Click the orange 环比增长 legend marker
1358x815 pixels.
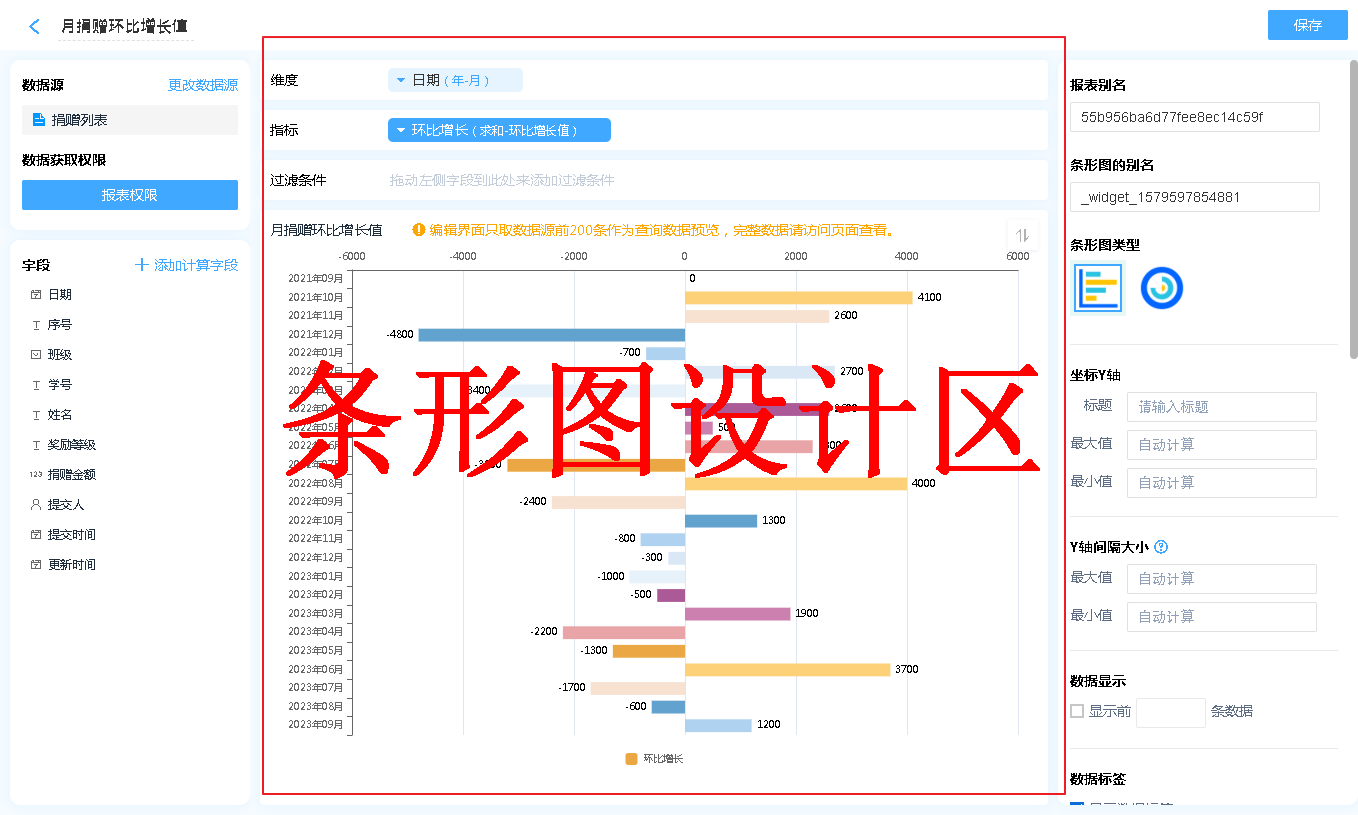click(631, 759)
